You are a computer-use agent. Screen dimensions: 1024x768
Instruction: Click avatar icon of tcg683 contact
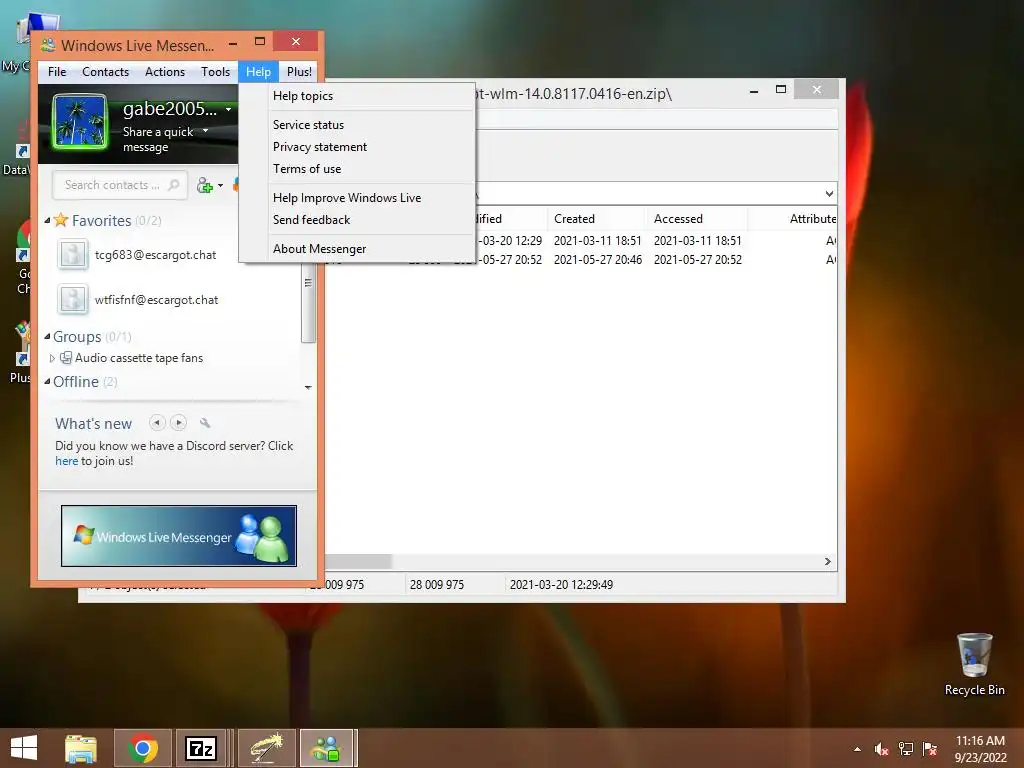click(72, 254)
